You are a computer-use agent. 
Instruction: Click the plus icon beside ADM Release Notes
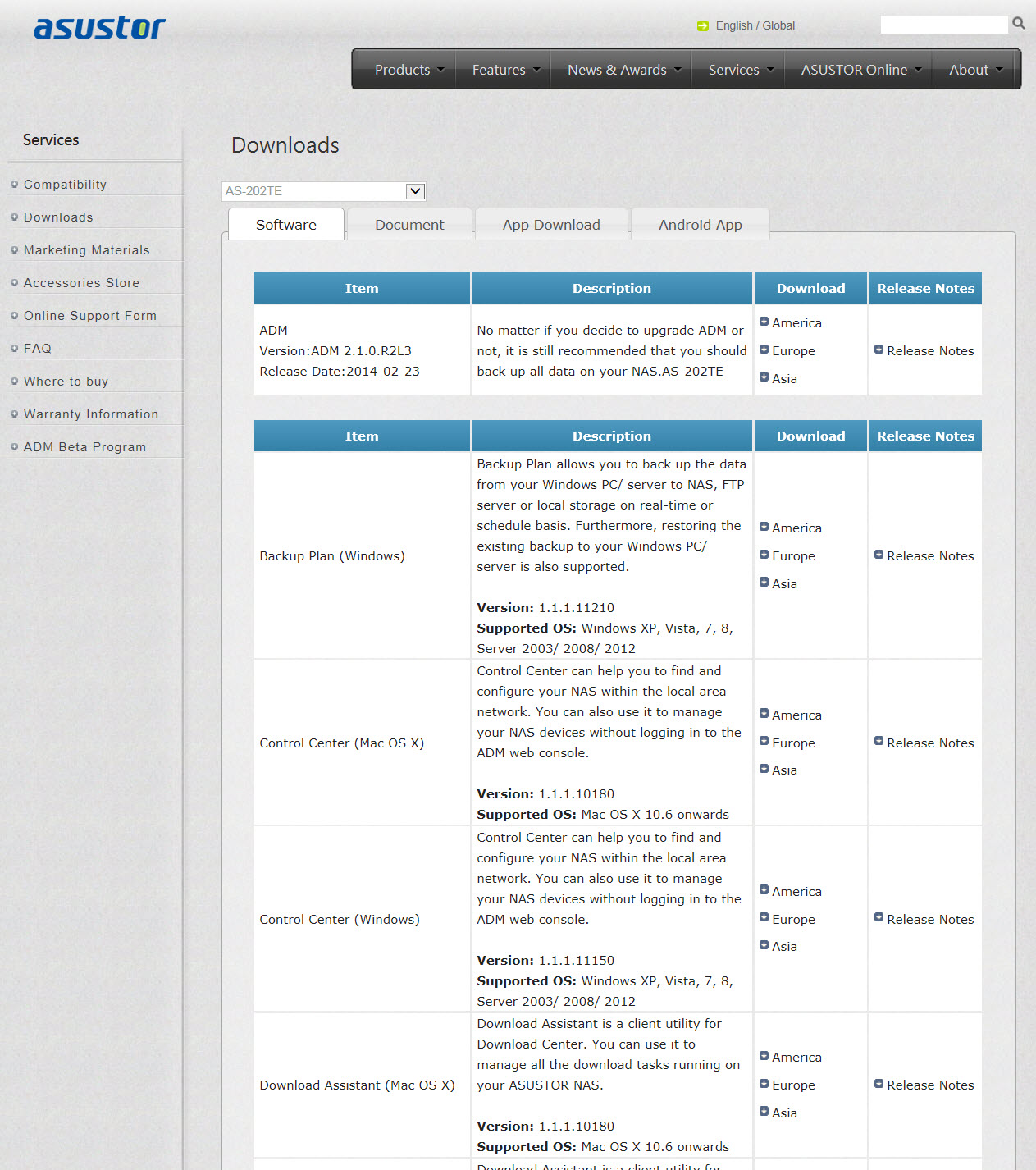click(879, 350)
